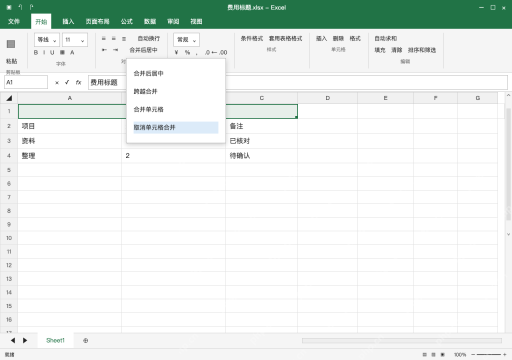Click the increase indent icon
The width and height of the screenshot is (512, 360).
click(x=115, y=50)
